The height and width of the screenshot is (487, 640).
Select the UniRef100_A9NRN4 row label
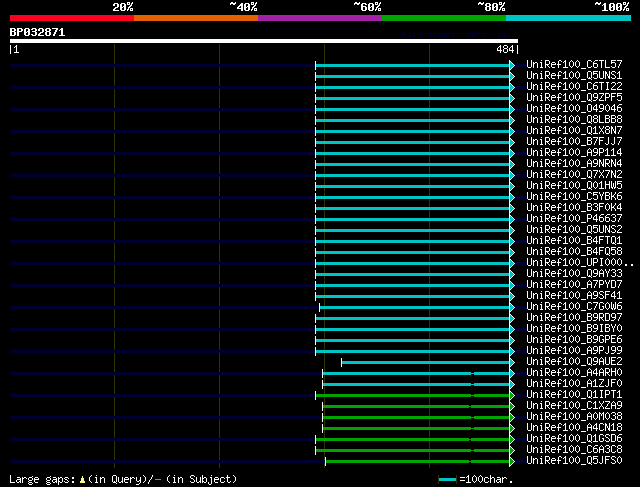574,164
